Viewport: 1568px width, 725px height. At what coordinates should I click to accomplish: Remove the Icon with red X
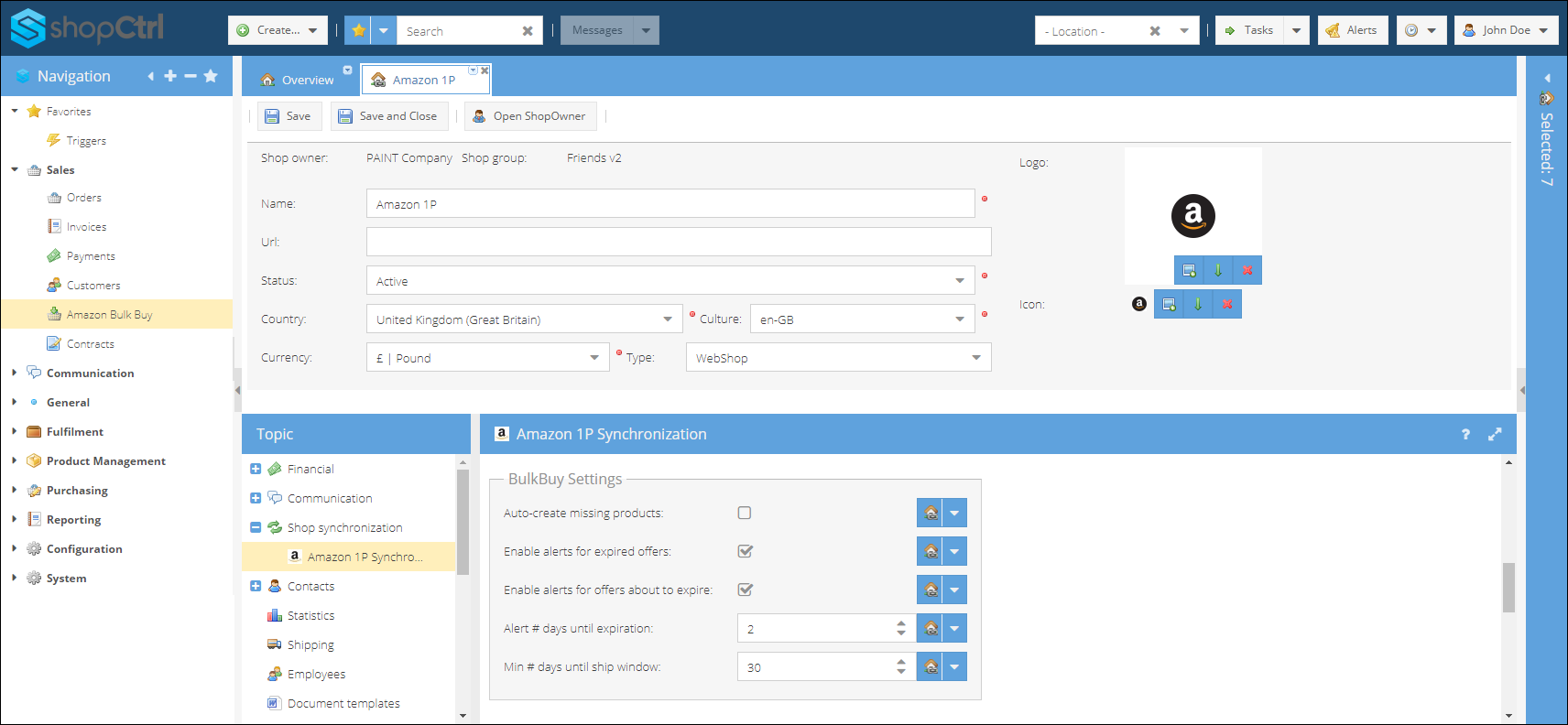click(x=1227, y=304)
